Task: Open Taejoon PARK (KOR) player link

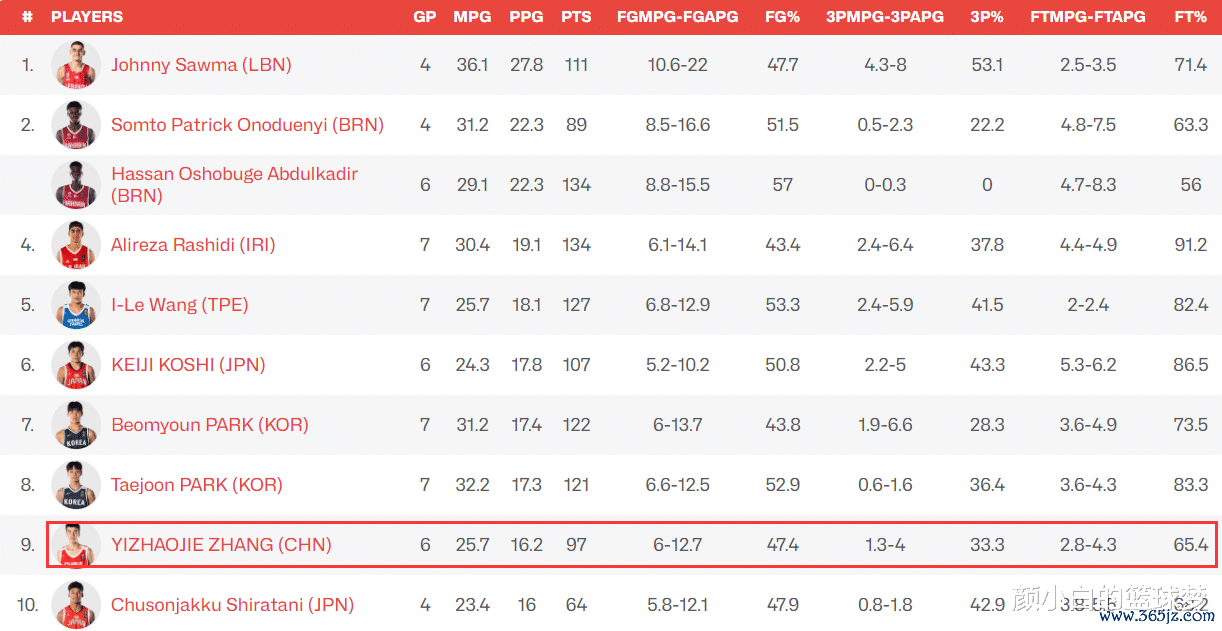Action: 197,485
